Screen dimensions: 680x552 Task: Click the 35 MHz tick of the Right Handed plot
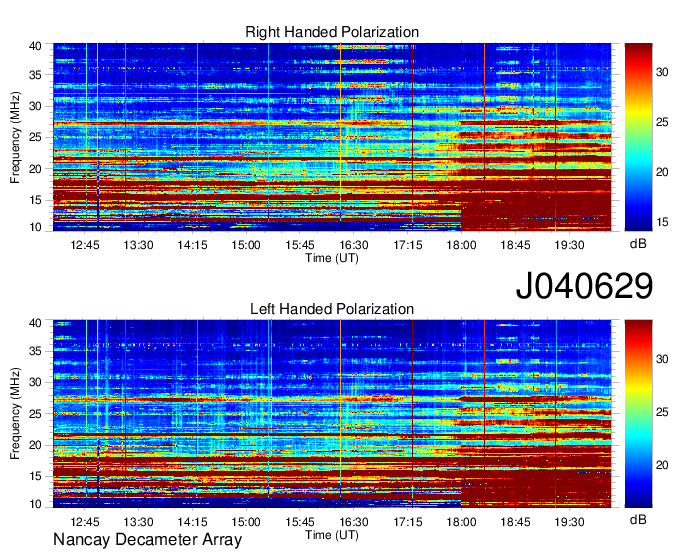pyautogui.click(x=36, y=75)
